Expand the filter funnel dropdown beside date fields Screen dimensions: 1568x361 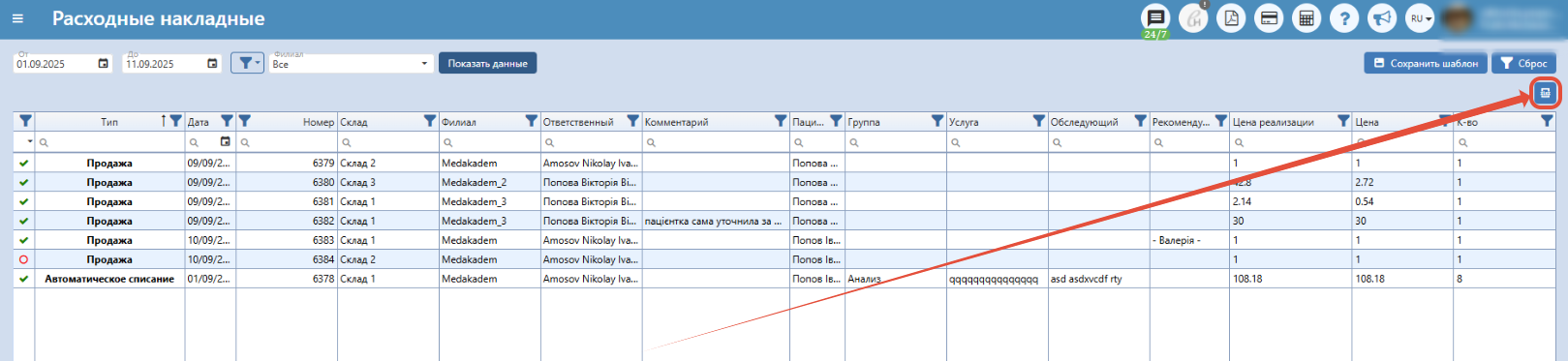pos(247,63)
